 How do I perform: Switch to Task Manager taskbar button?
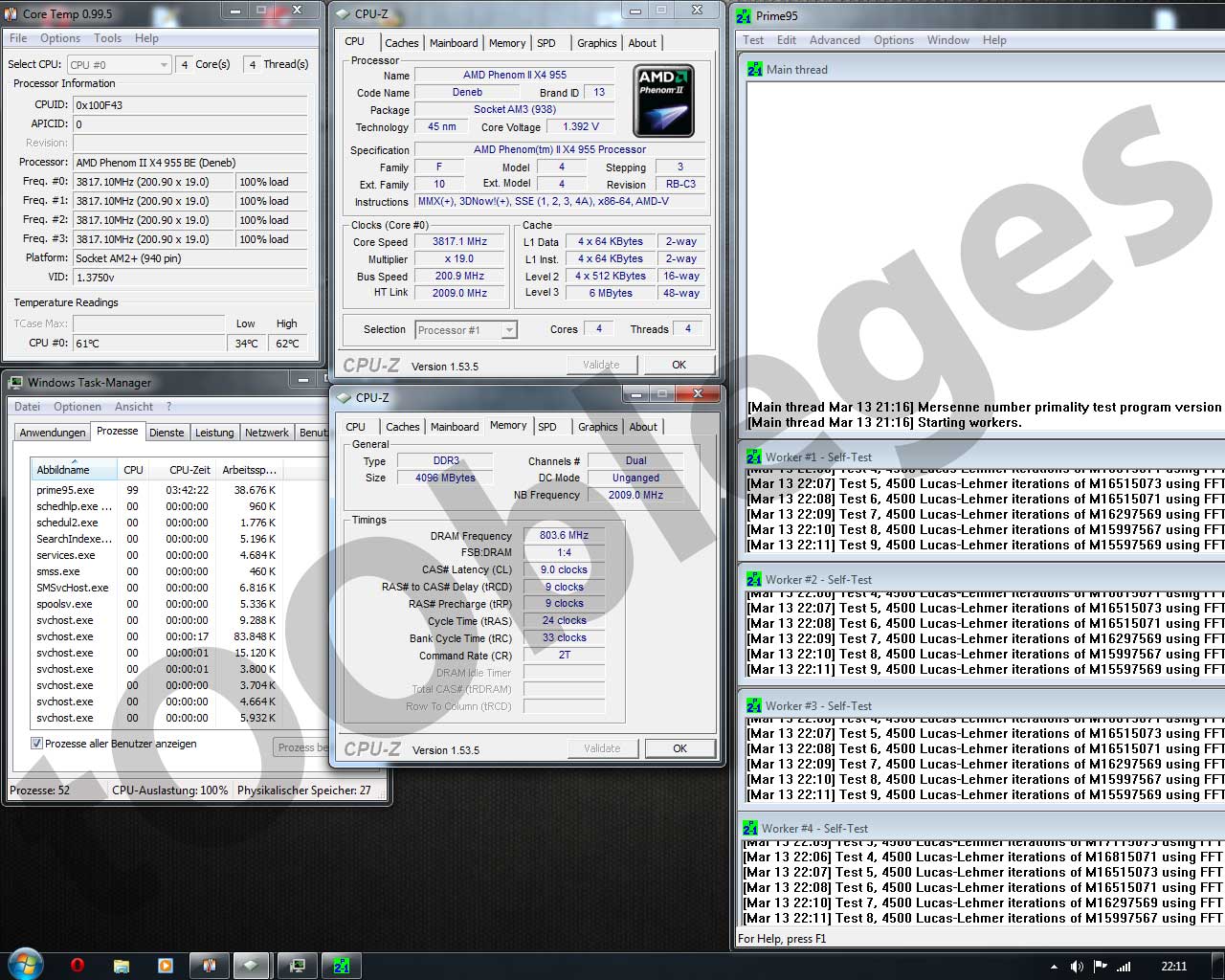(298, 966)
